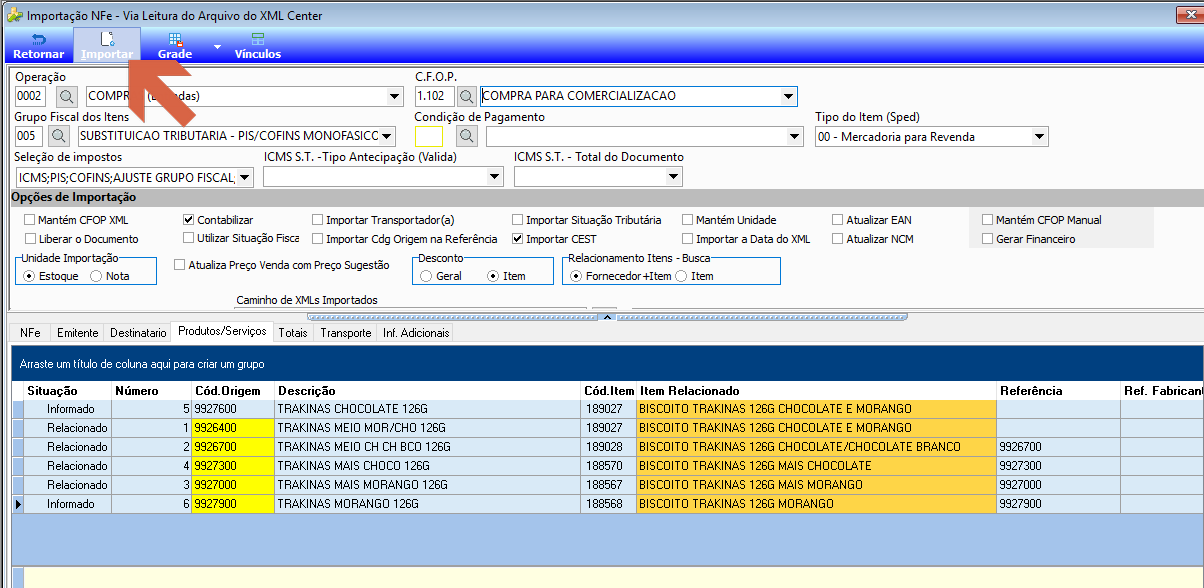The width and height of the screenshot is (1204, 588).
Task: Click the Importar toolbar button
Action: (107, 46)
